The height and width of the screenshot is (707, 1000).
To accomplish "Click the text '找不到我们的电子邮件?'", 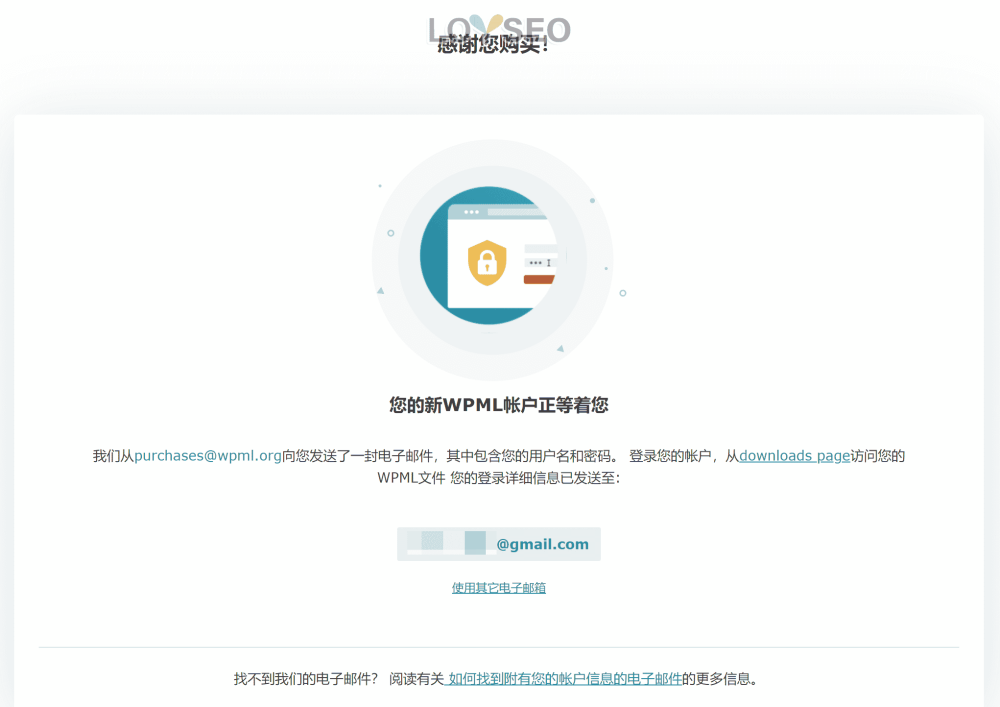I will [306, 679].
